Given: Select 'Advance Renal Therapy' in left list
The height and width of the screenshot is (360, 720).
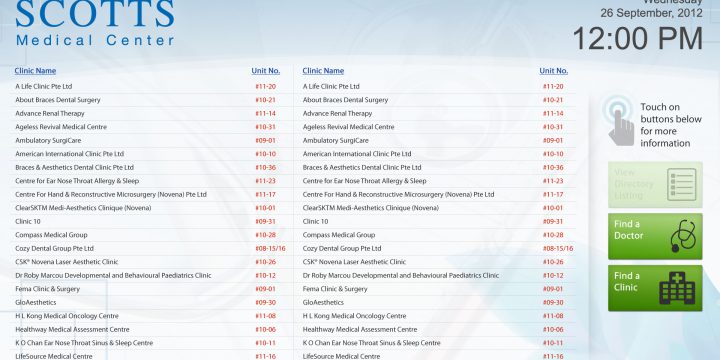Looking at the screenshot, I should (50, 113).
